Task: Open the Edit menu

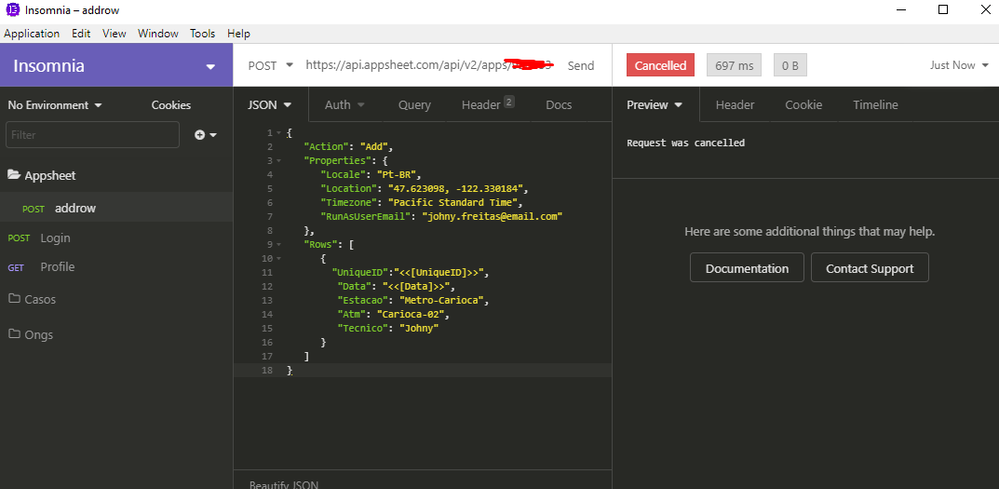Action: (81, 34)
